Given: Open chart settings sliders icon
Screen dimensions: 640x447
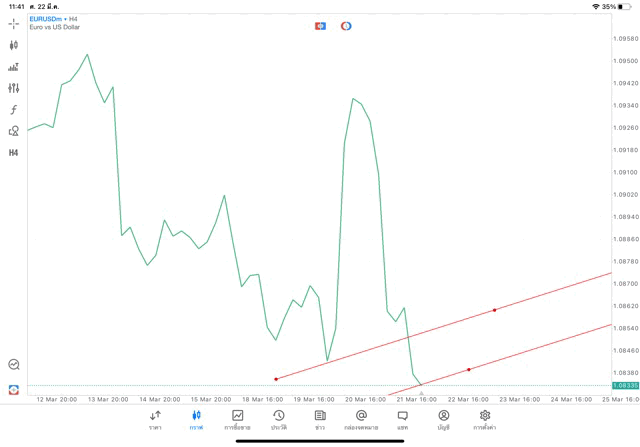Looking at the screenshot, I should coord(14,88).
